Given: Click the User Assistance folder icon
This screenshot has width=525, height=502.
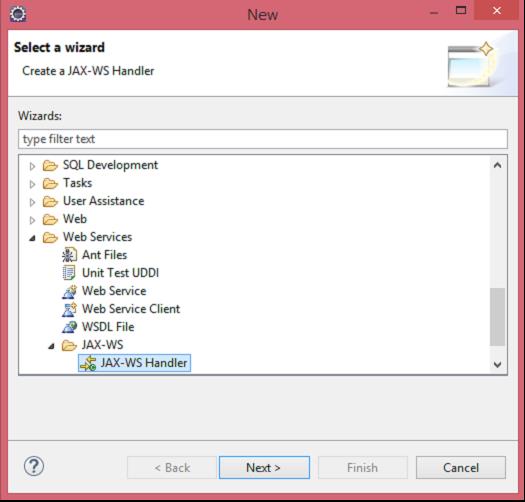Looking at the screenshot, I should tap(50, 202).
